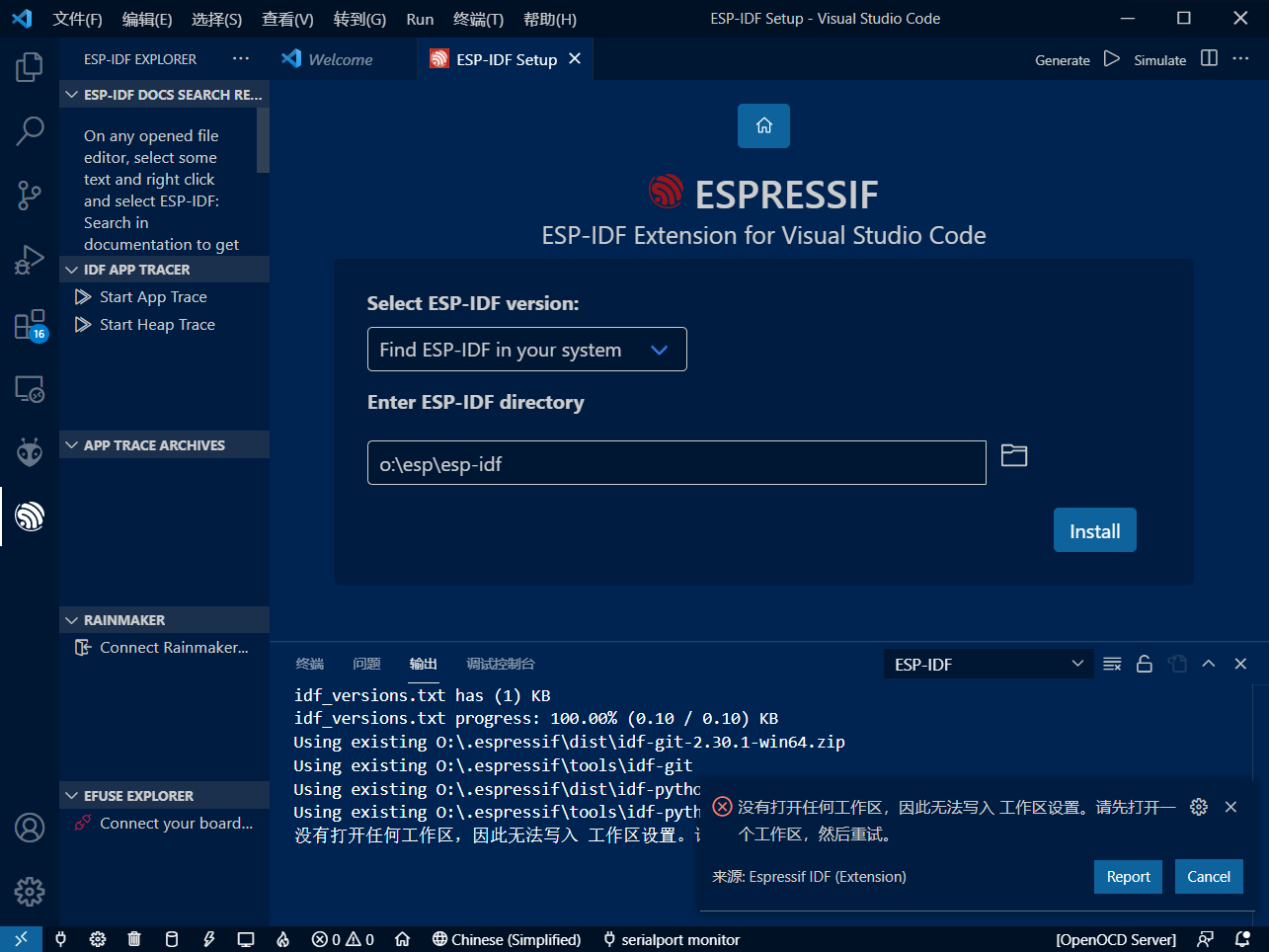Open the Extensions view with 16 badge
The width and height of the screenshot is (1269, 952).
coord(30,325)
